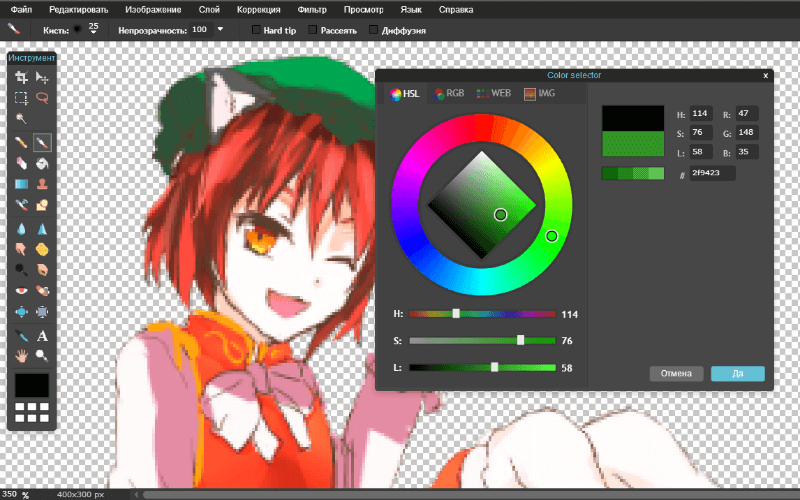
Task: Select the Lasso tool
Action: click(x=42, y=98)
